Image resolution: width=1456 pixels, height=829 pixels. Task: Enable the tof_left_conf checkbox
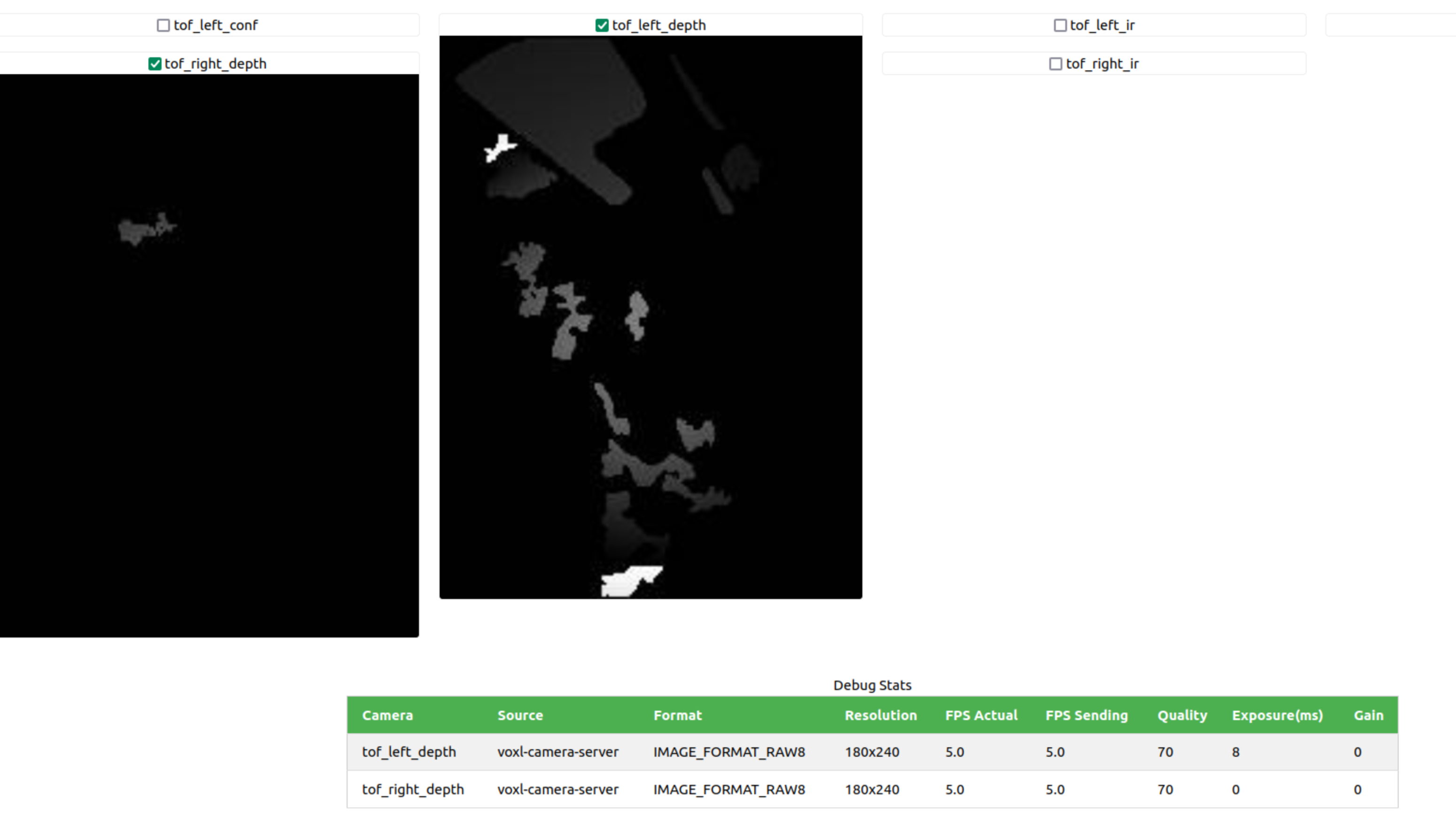point(163,25)
